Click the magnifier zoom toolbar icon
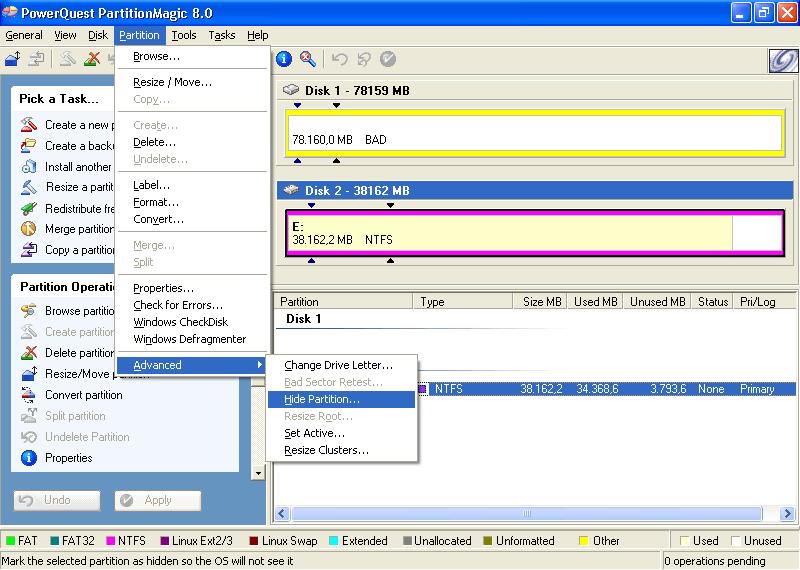The width and height of the screenshot is (800, 570). point(308,59)
